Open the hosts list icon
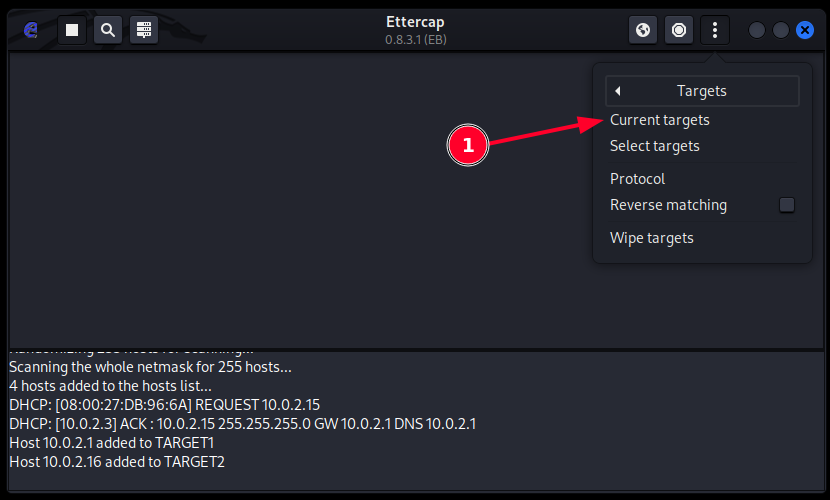The height and width of the screenshot is (500, 830). click(144, 30)
